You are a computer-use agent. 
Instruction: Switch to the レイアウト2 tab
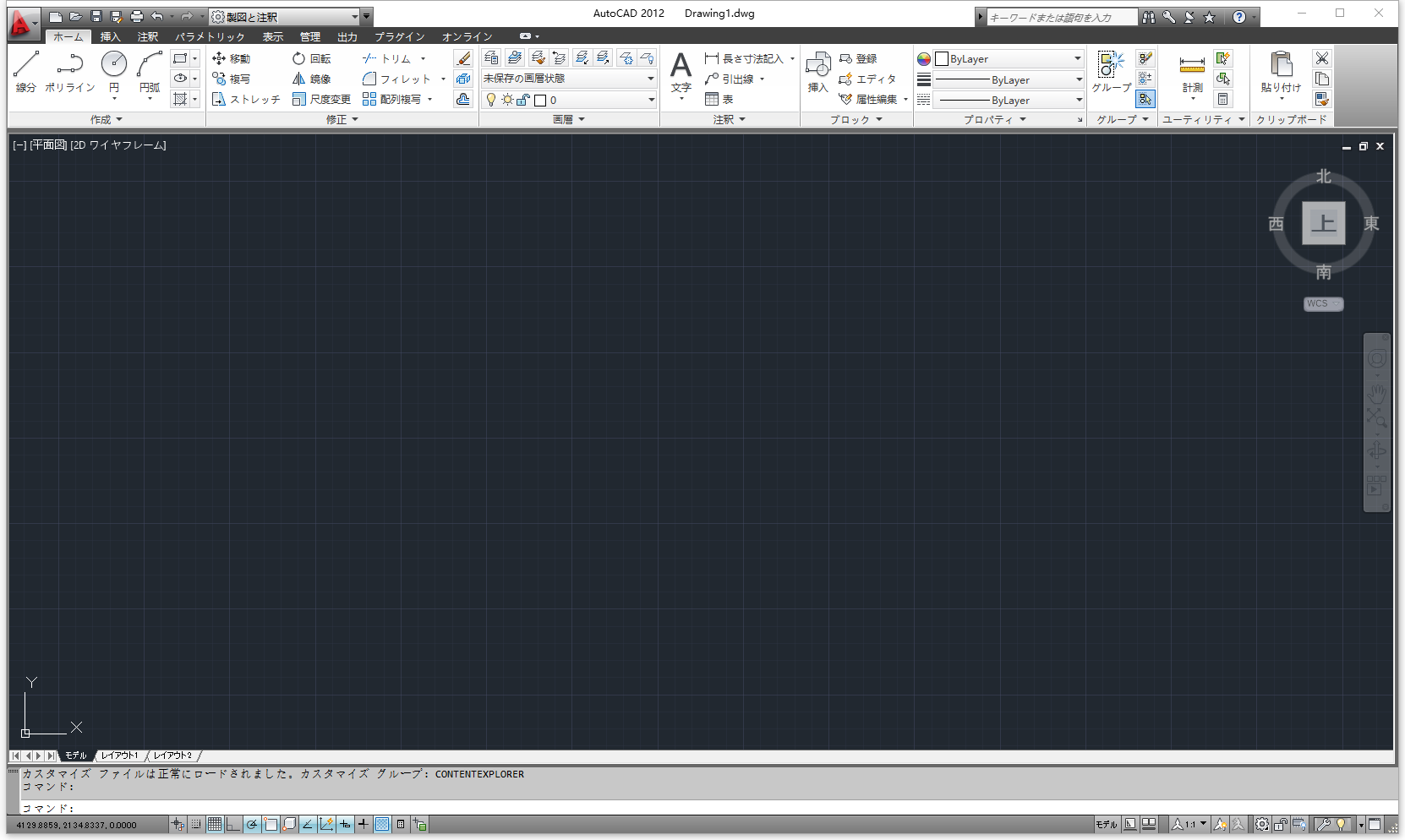coord(172,755)
